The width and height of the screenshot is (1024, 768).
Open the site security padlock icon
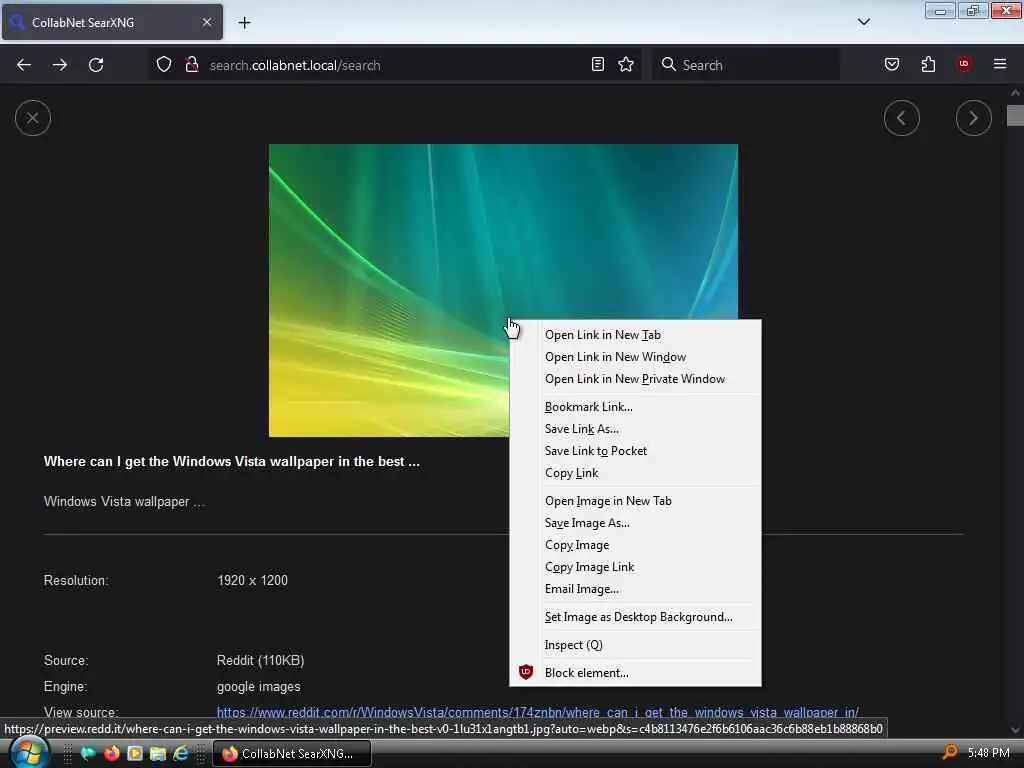coord(192,65)
